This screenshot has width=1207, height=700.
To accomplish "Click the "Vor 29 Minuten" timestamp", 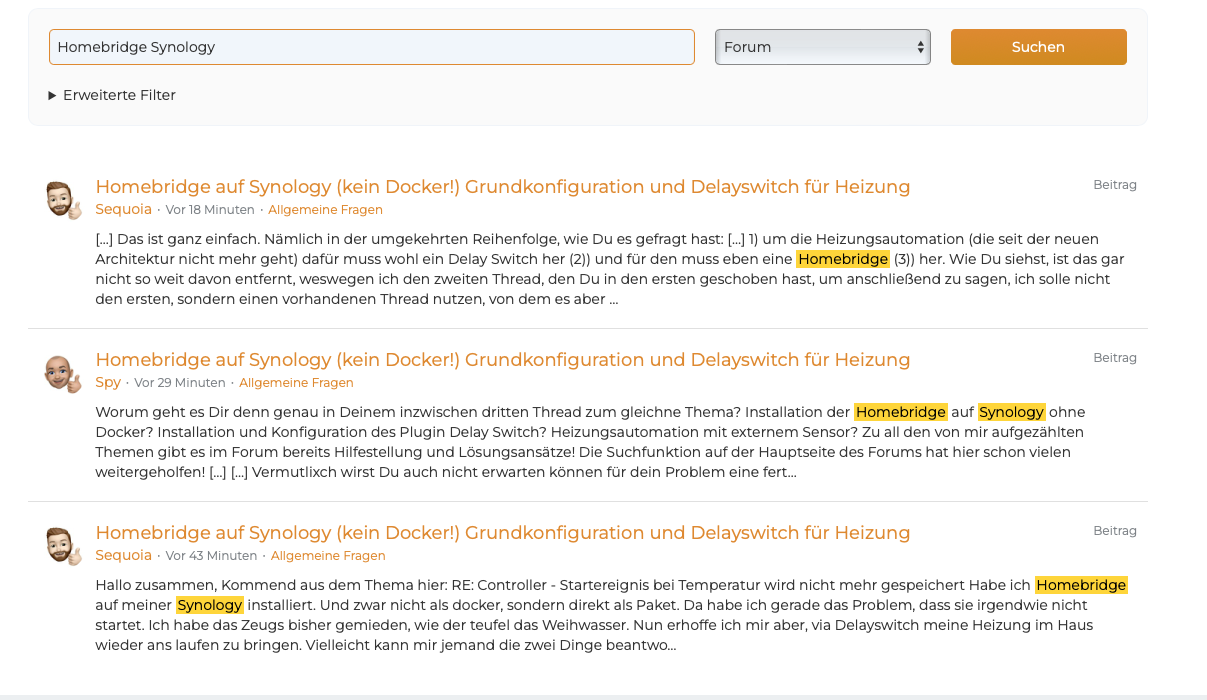I will pyautogui.click(x=180, y=383).
